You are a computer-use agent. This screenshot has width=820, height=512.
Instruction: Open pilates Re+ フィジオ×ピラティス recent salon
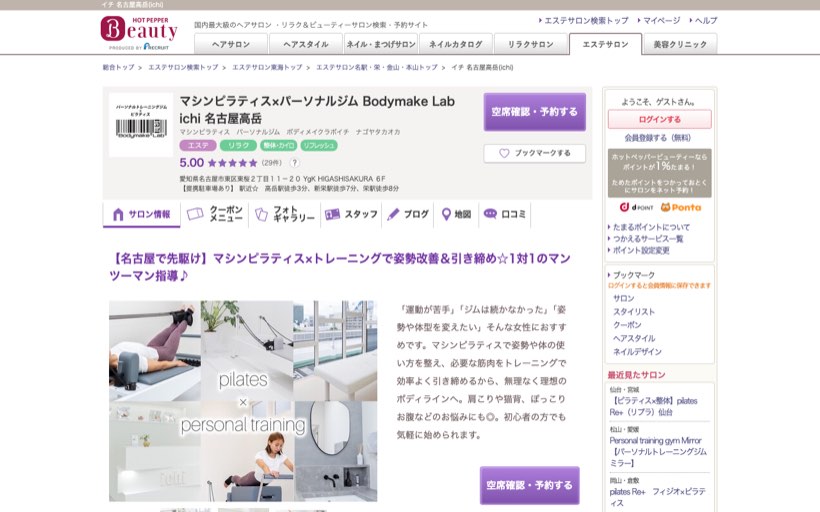coord(657,497)
